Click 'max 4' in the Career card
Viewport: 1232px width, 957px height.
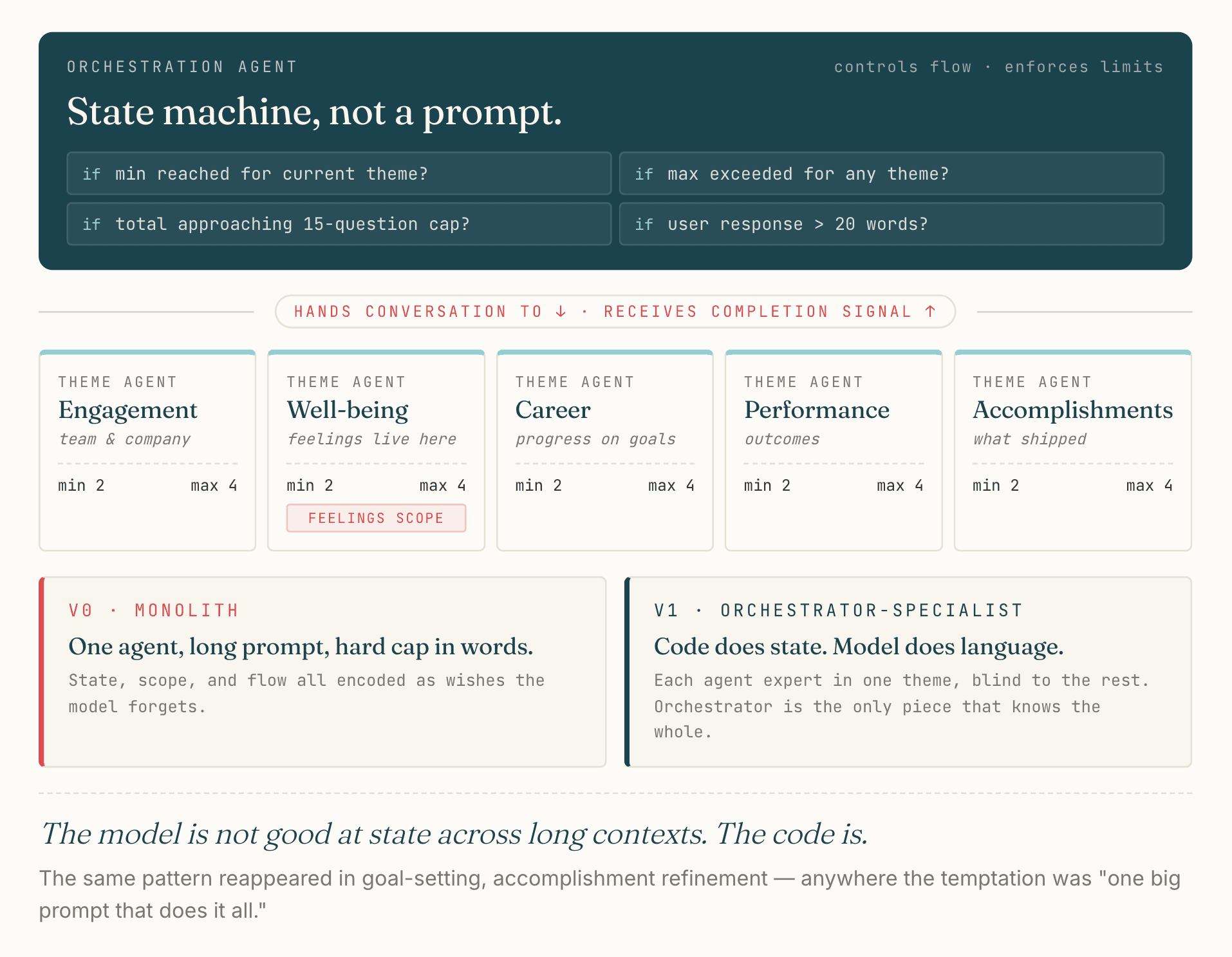(671, 486)
